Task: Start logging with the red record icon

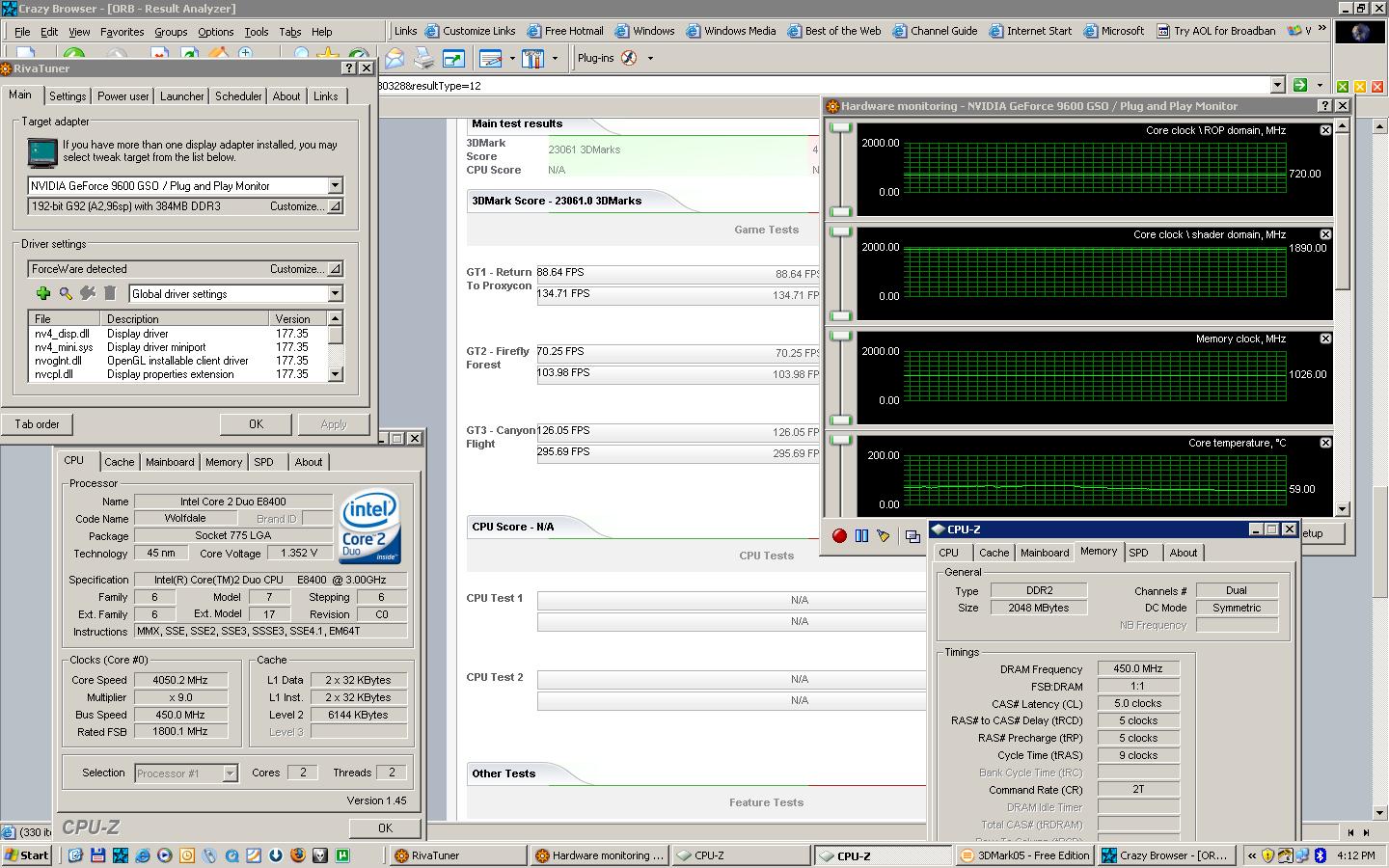Action: [x=839, y=536]
